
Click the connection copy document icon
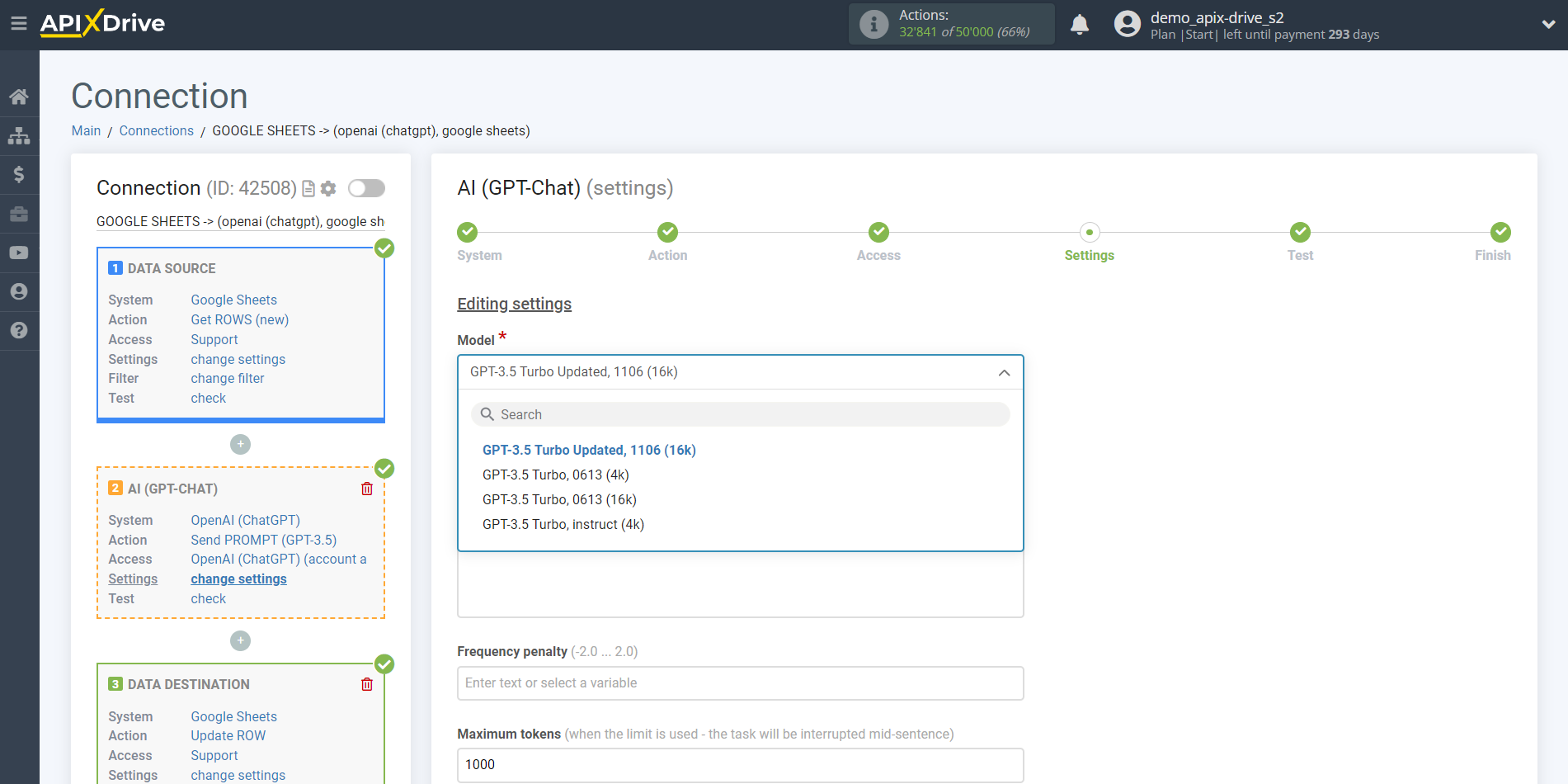[308, 189]
